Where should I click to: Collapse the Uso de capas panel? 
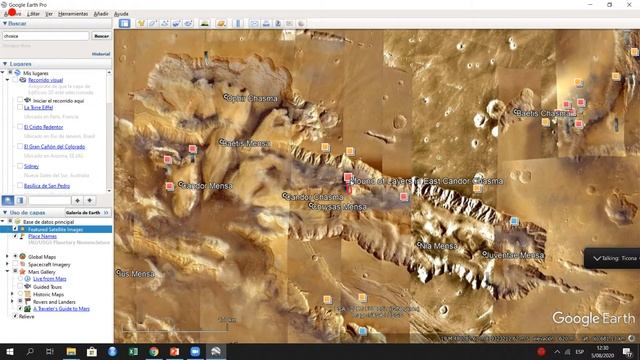5,213
